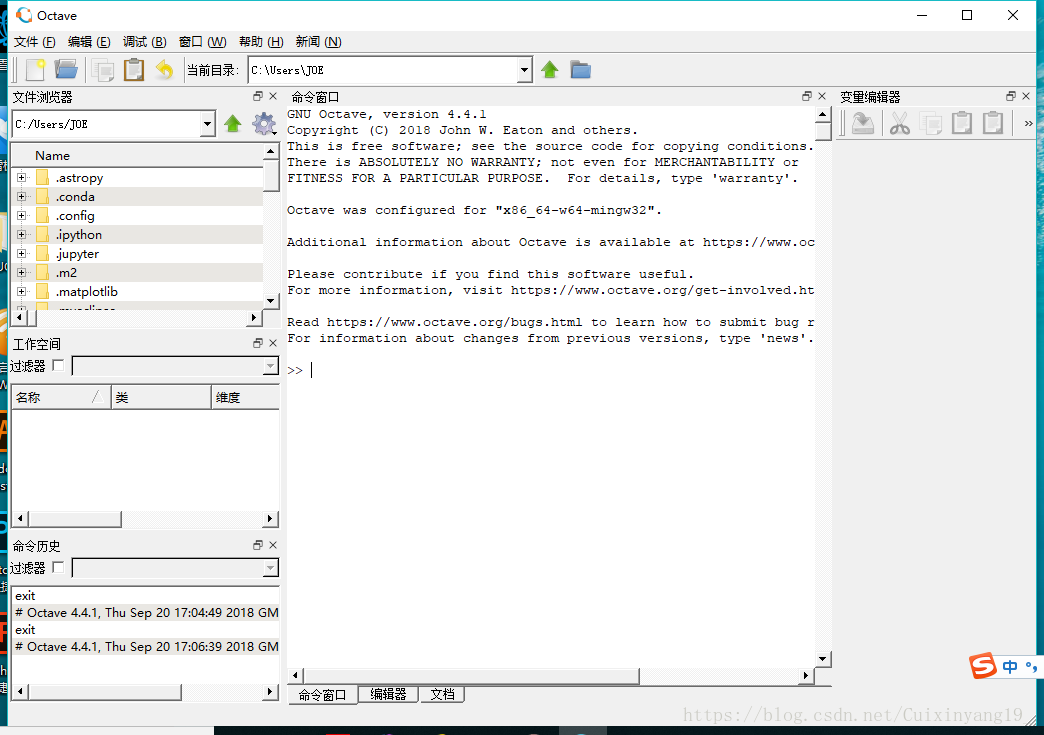Sort workspace by 类 column

tap(161, 397)
